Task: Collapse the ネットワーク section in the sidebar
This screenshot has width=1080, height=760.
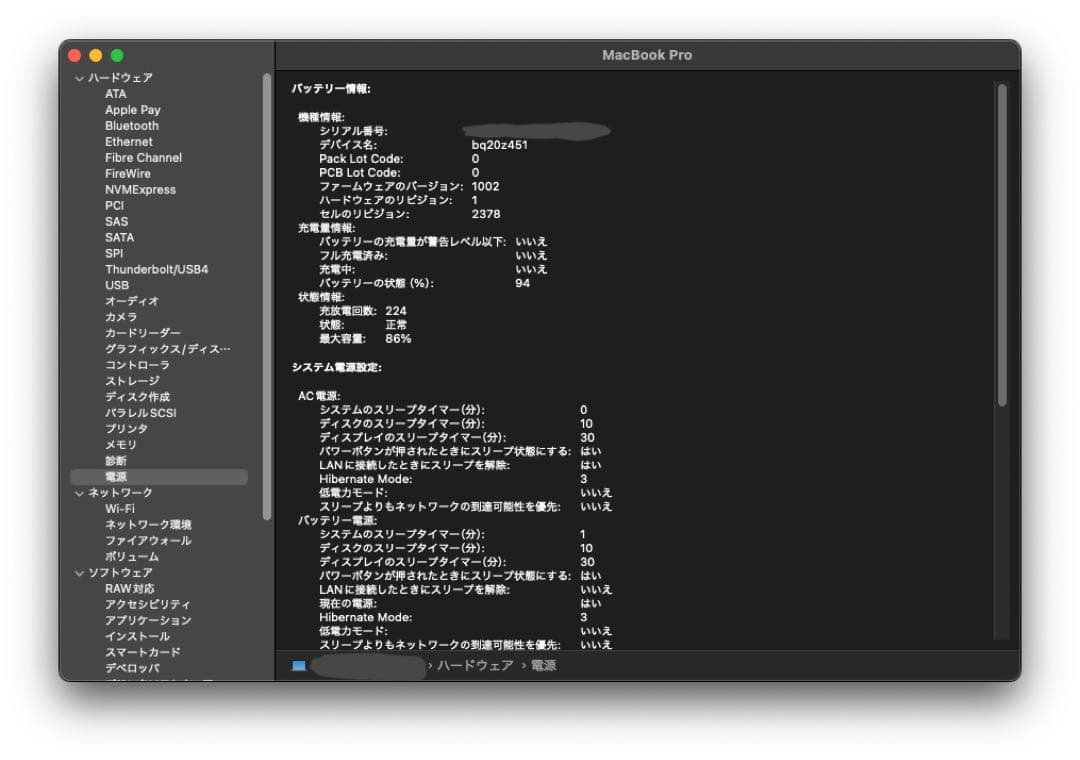Action: point(79,492)
